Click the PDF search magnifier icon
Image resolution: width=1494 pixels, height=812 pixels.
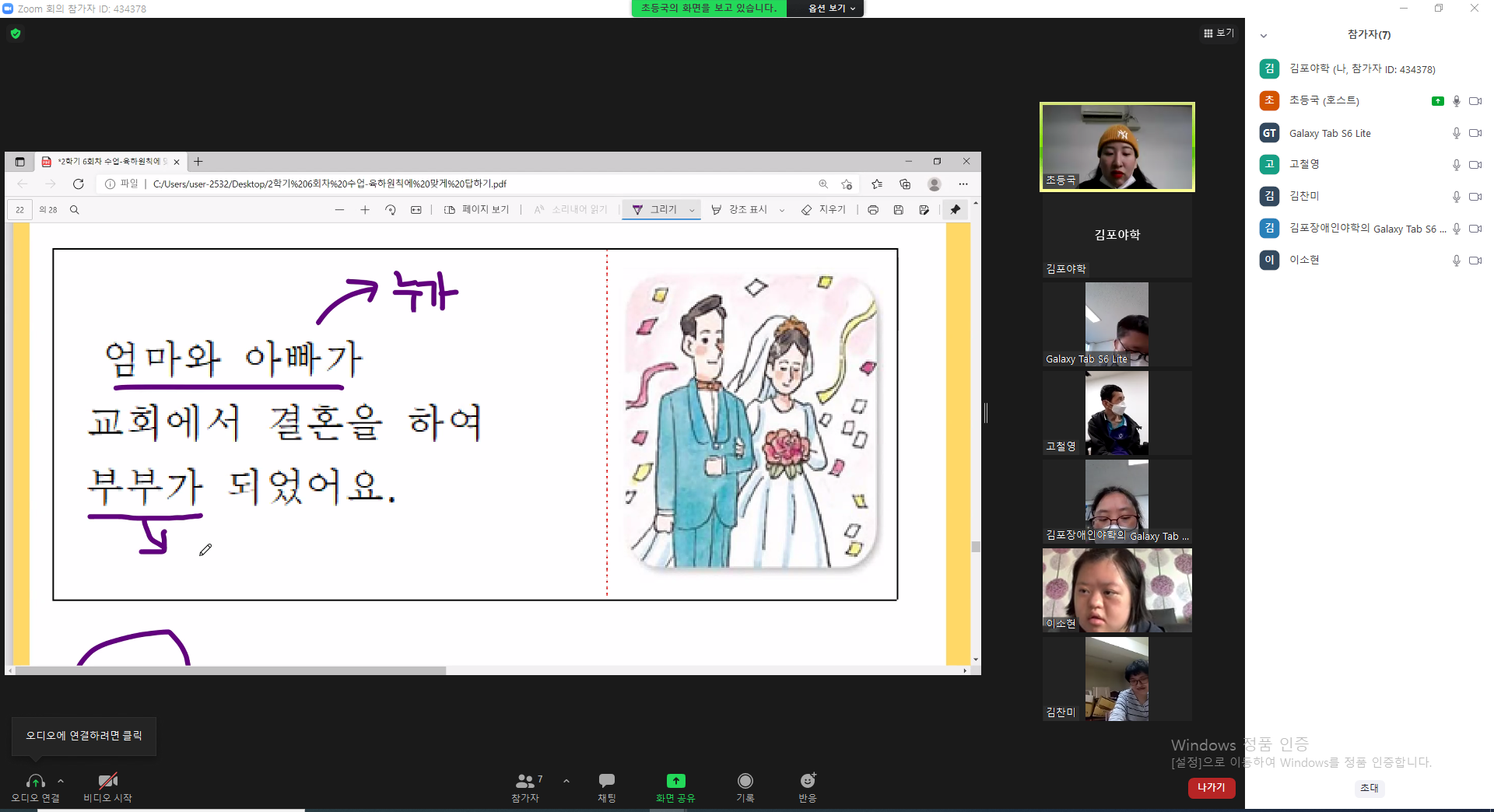point(75,210)
